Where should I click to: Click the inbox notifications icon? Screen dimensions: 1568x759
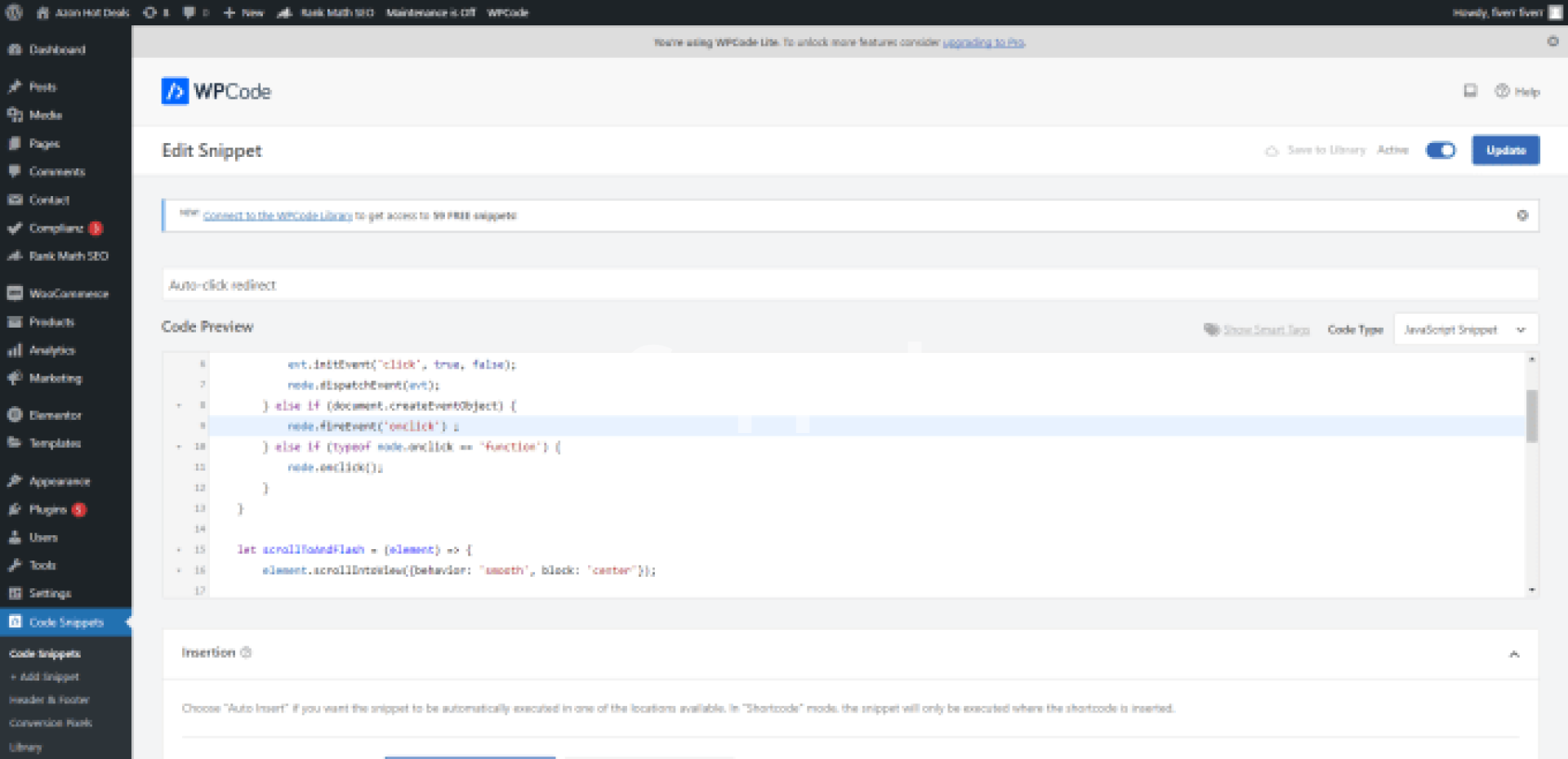tap(1470, 91)
